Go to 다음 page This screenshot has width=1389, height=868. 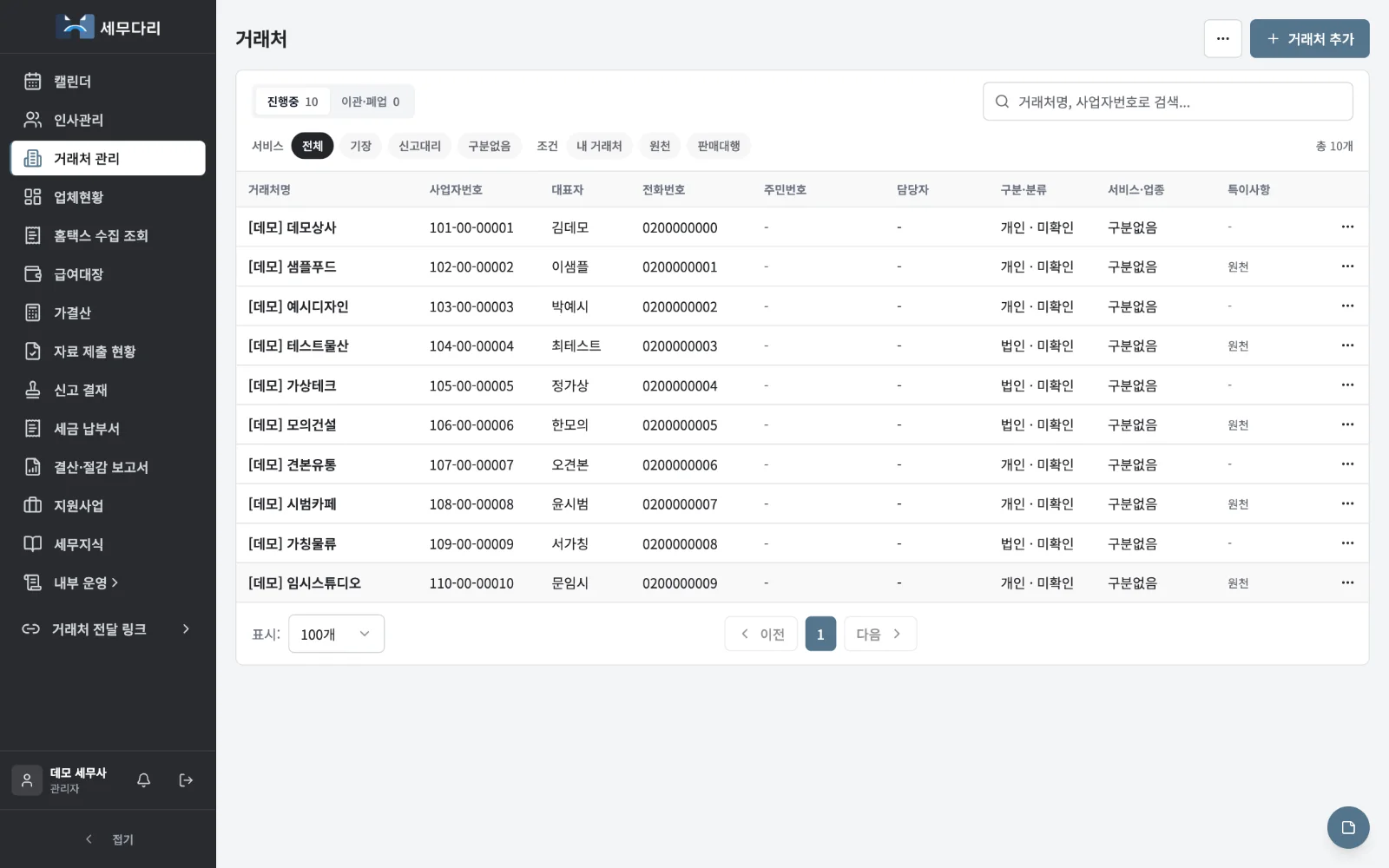click(x=879, y=634)
